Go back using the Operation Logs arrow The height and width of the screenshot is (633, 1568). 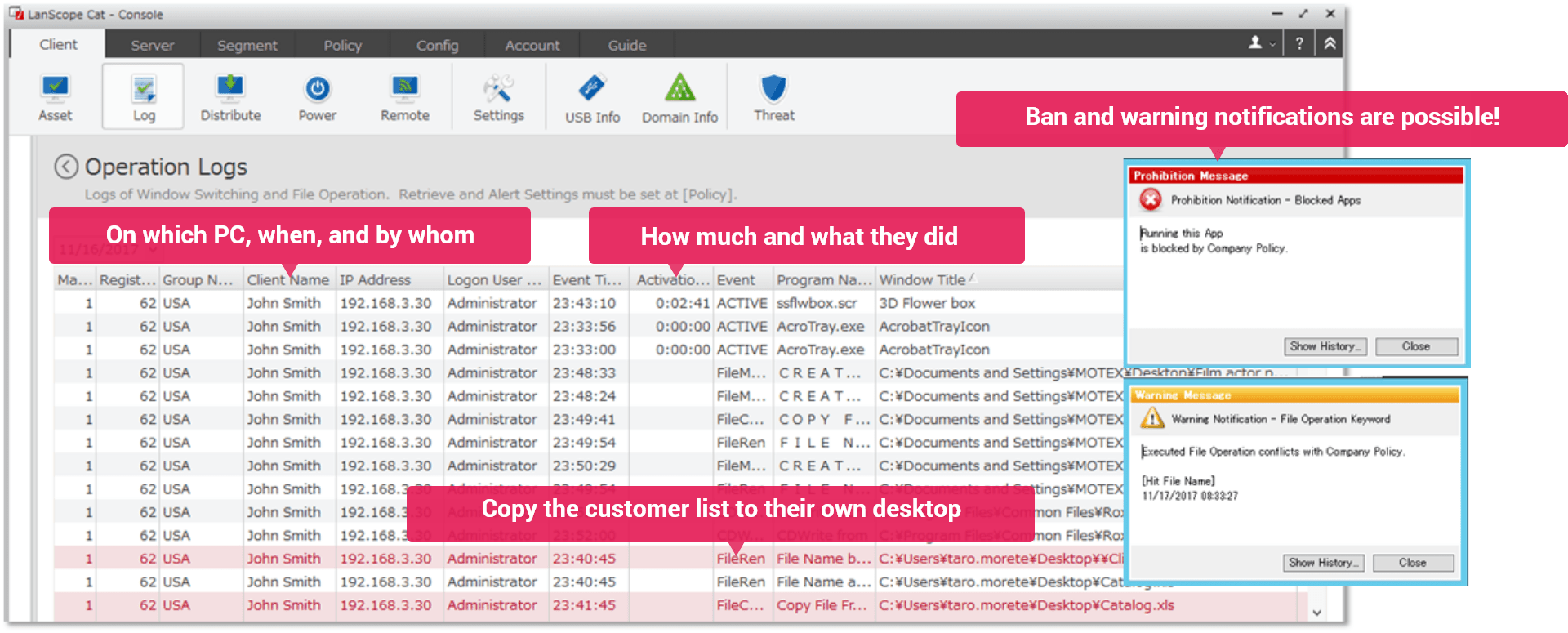[66, 167]
